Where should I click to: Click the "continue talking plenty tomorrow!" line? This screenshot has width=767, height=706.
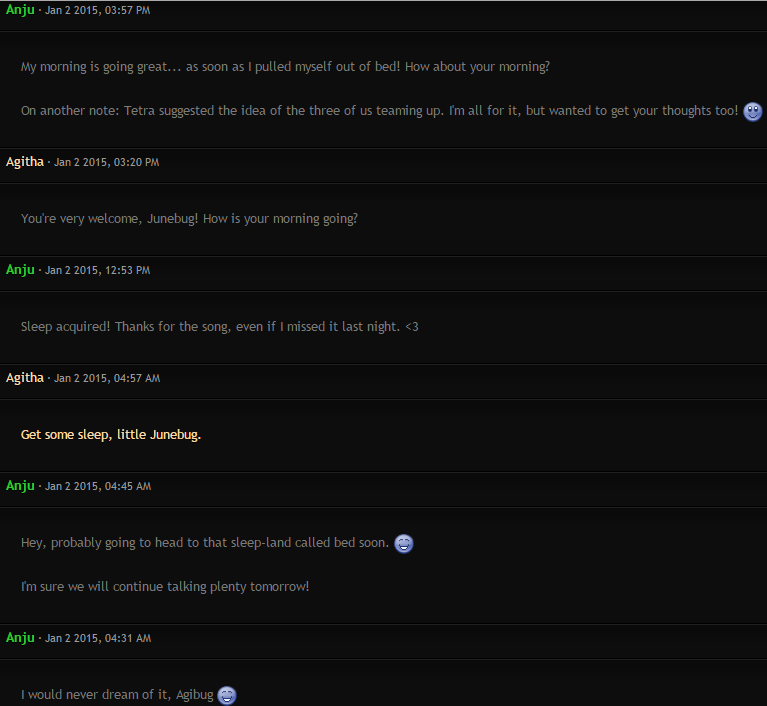pyautogui.click(x=165, y=586)
